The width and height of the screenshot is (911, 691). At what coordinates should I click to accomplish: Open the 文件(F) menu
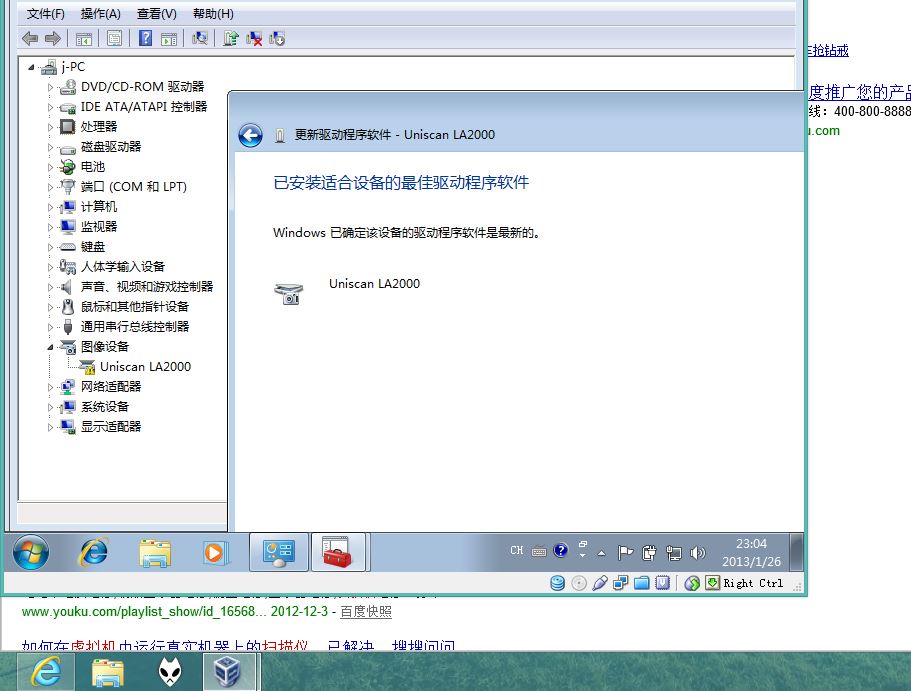[x=45, y=14]
